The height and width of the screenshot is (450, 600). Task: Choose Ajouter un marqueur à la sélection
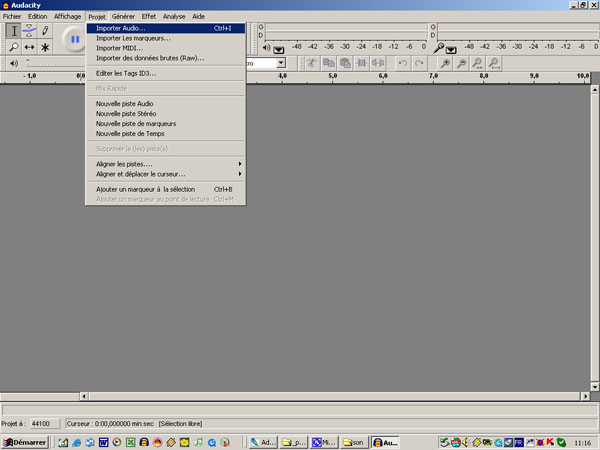[x=165, y=189]
